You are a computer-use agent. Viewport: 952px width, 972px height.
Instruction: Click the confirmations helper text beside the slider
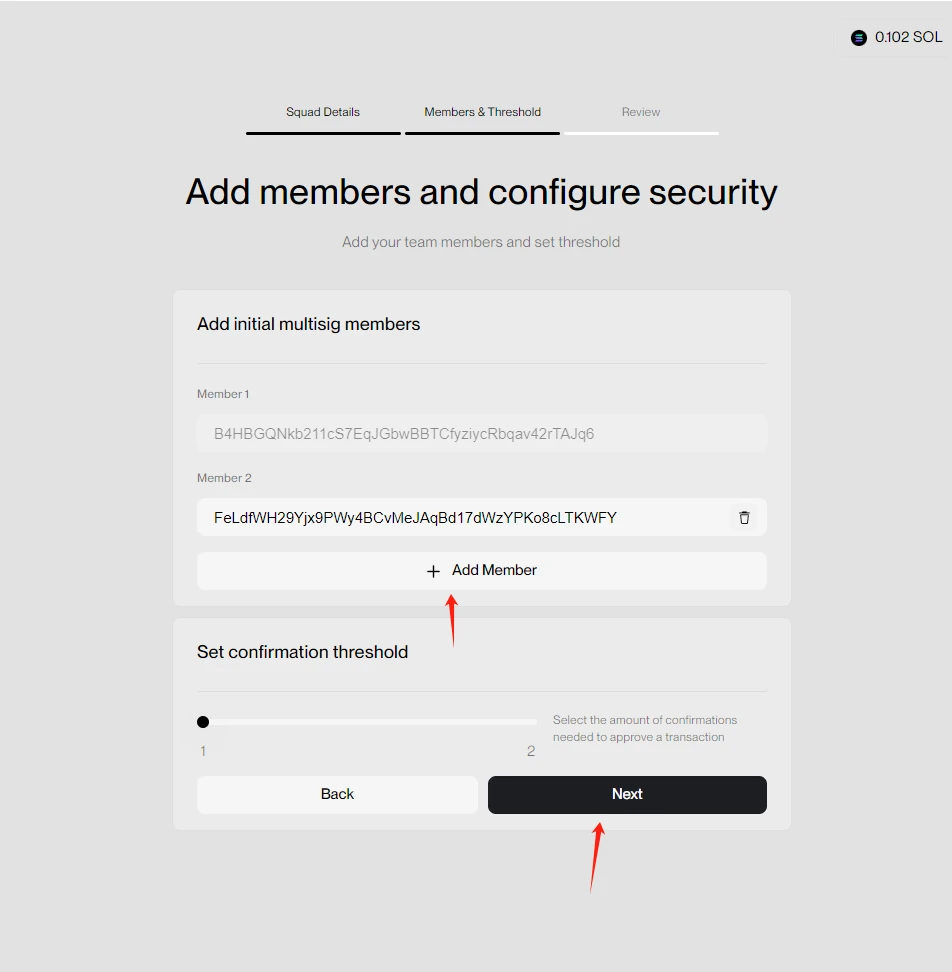(645, 728)
